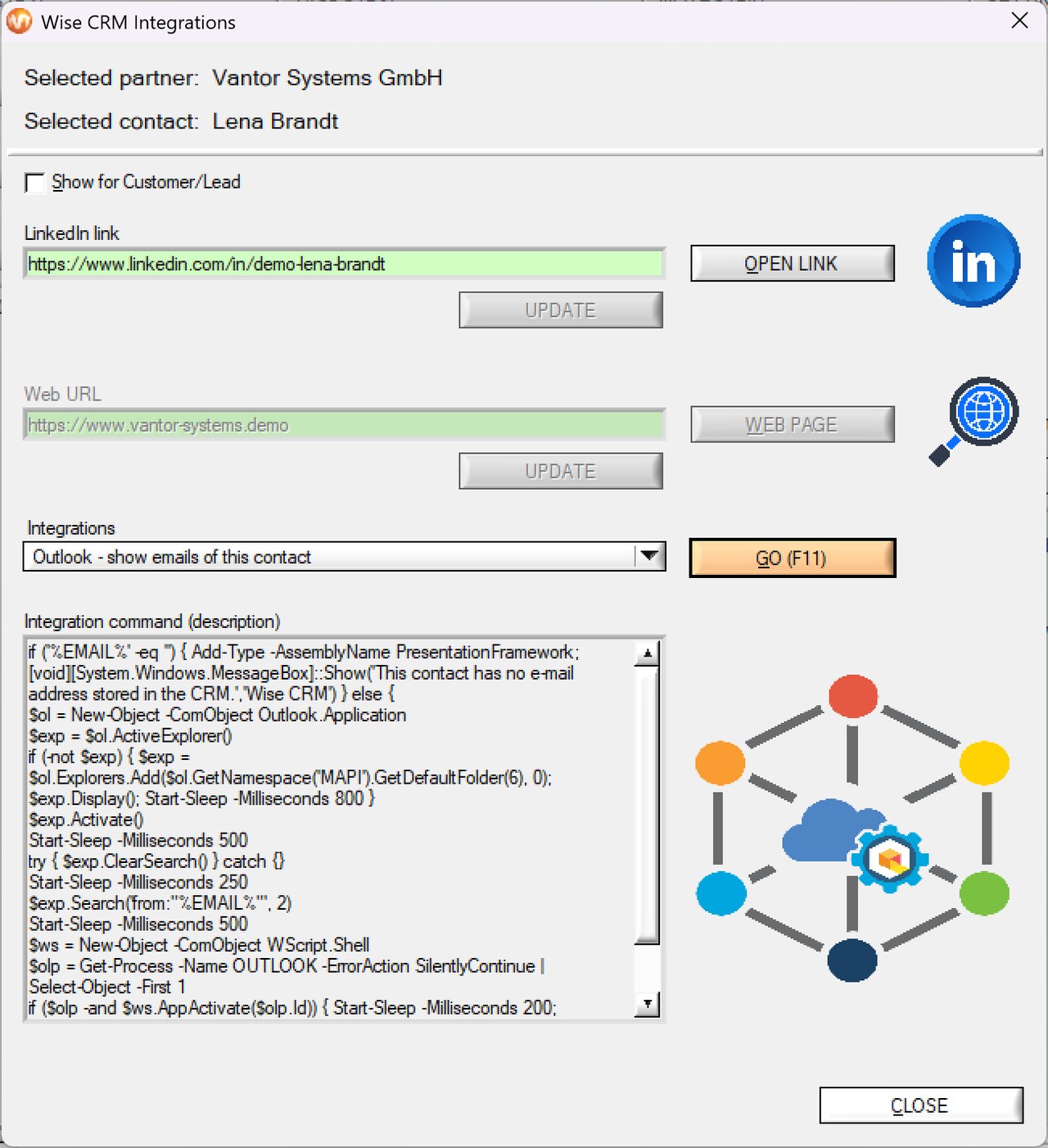Click the 'Selected contact:' label
This screenshot has width=1048, height=1148.
tap(111, 121)
